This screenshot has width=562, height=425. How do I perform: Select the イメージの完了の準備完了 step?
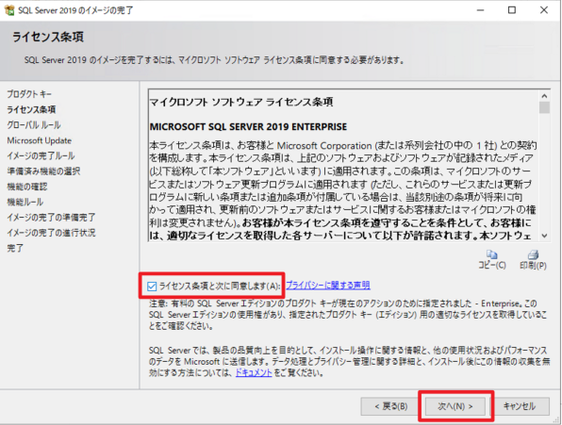pyautogui.click(x=51, y=218)
